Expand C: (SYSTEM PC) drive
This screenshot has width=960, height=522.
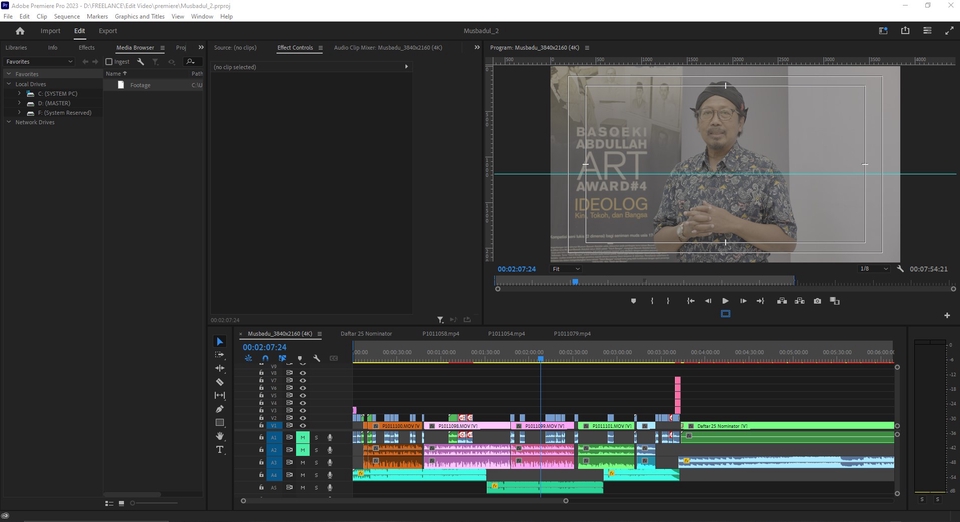(x=19, y=94)
